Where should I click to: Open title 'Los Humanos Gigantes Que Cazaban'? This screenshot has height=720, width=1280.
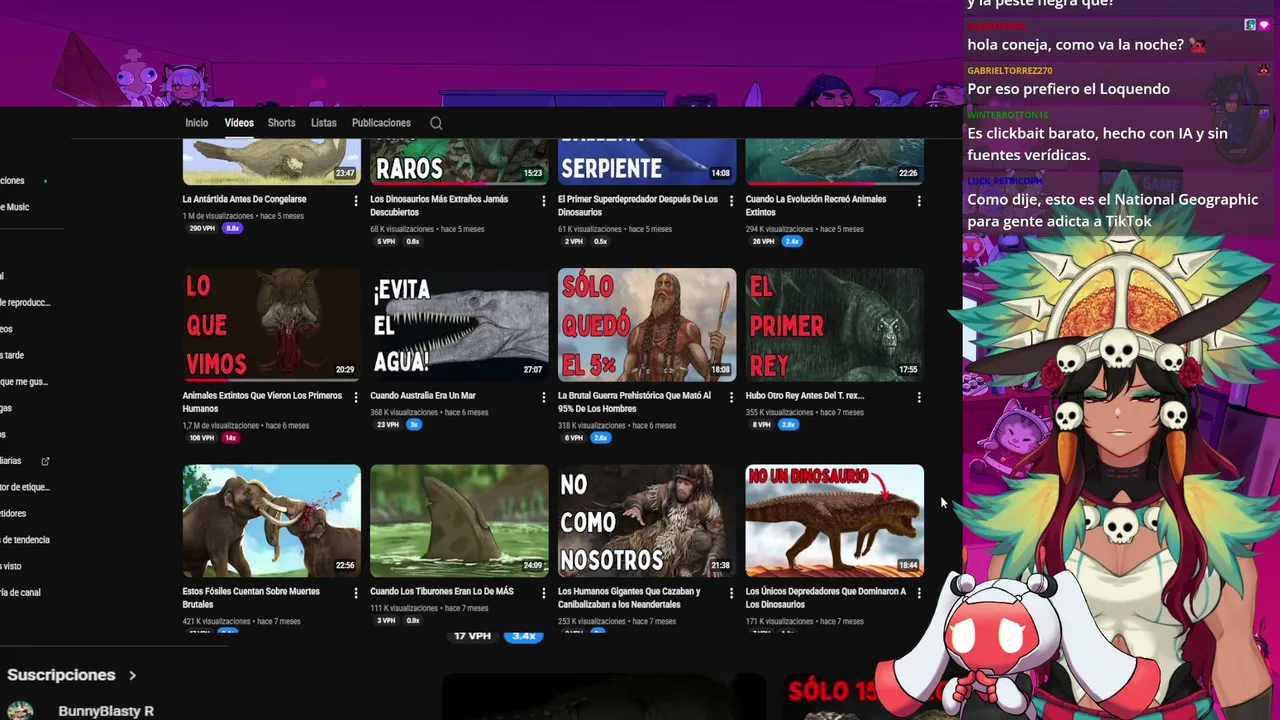629,598
